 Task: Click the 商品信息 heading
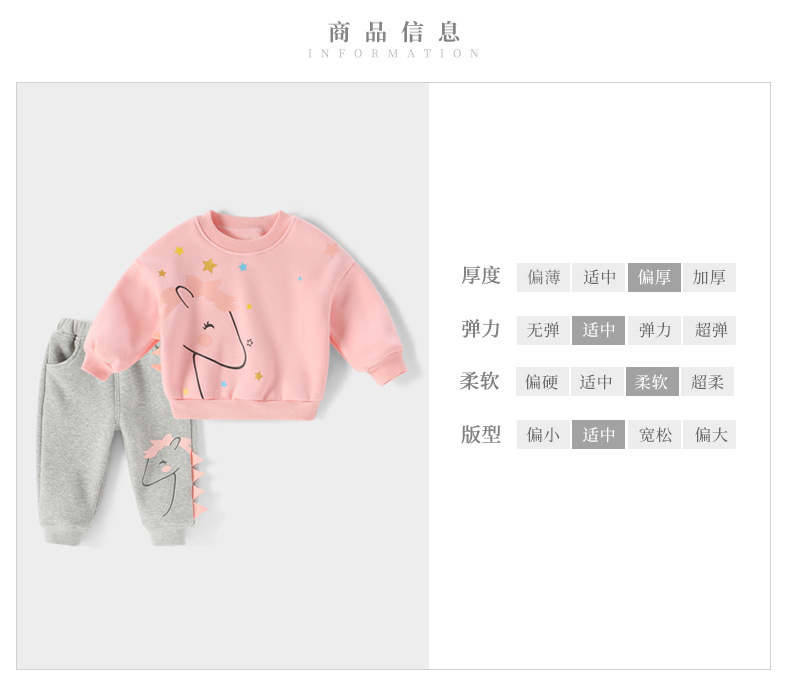(393, 32)
